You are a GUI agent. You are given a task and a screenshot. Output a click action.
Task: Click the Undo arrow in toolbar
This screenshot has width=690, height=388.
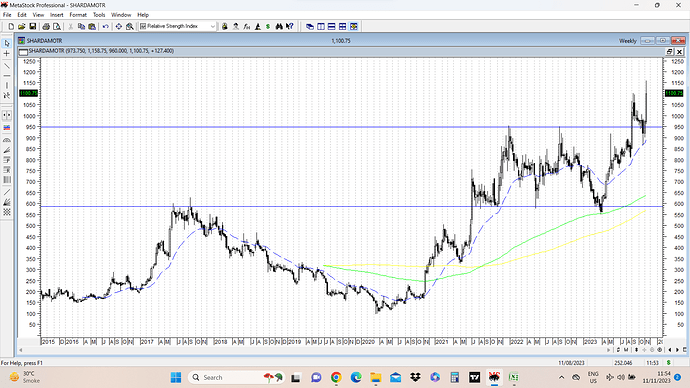[106, 26]
